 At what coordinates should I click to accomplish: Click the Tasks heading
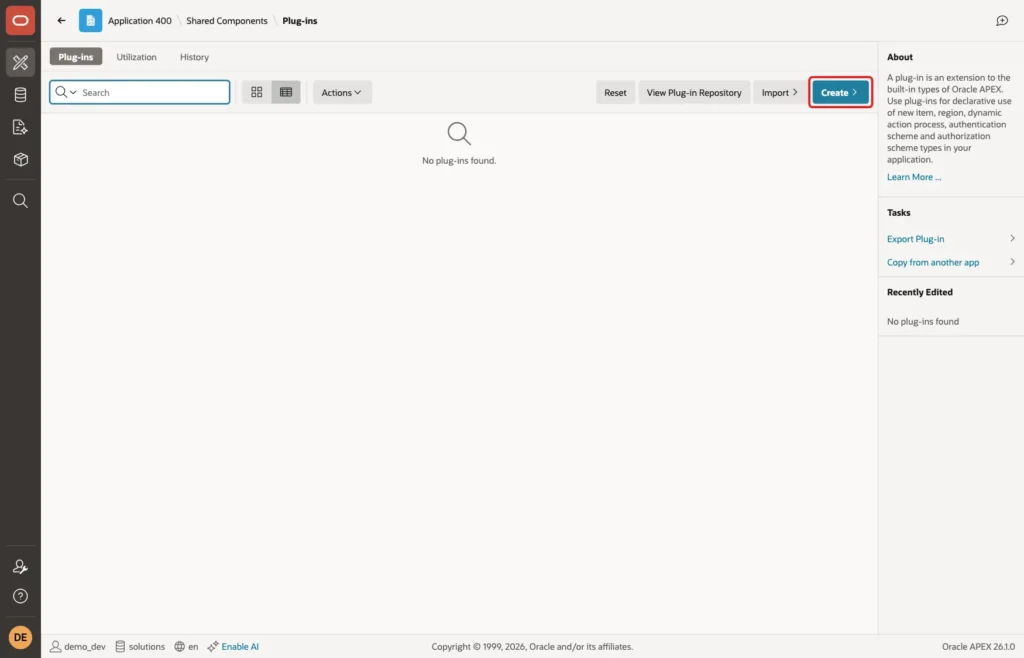(899, 212)
